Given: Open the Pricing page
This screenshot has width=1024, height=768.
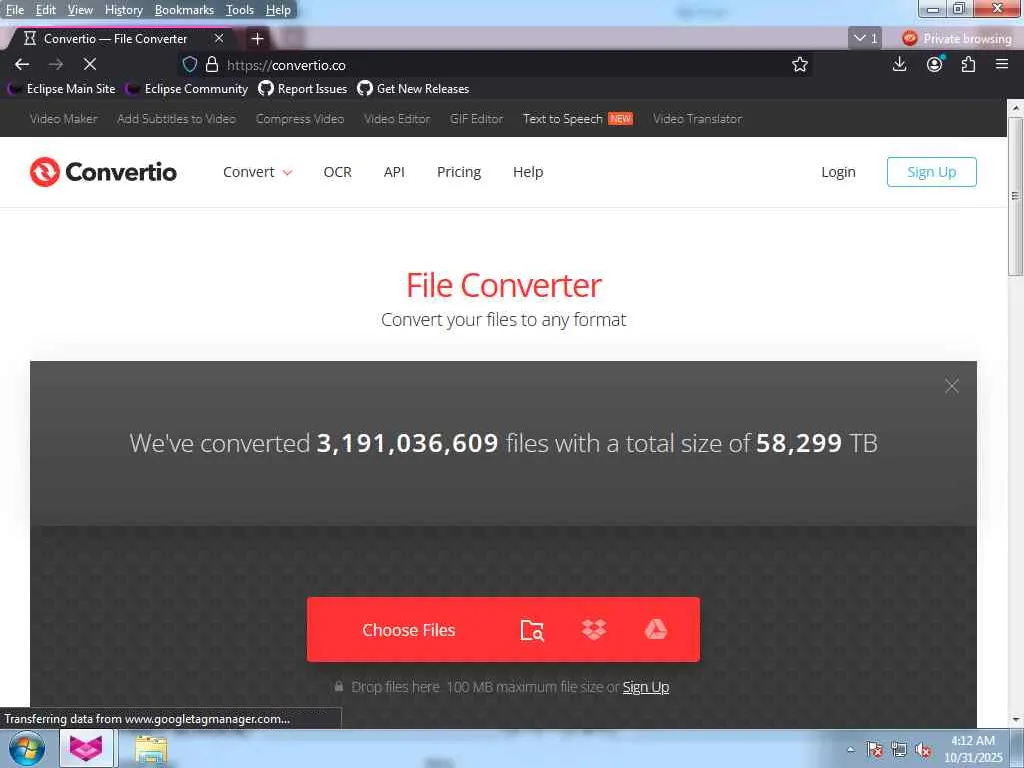Looking at the screenshot, I should click(458, 172).
